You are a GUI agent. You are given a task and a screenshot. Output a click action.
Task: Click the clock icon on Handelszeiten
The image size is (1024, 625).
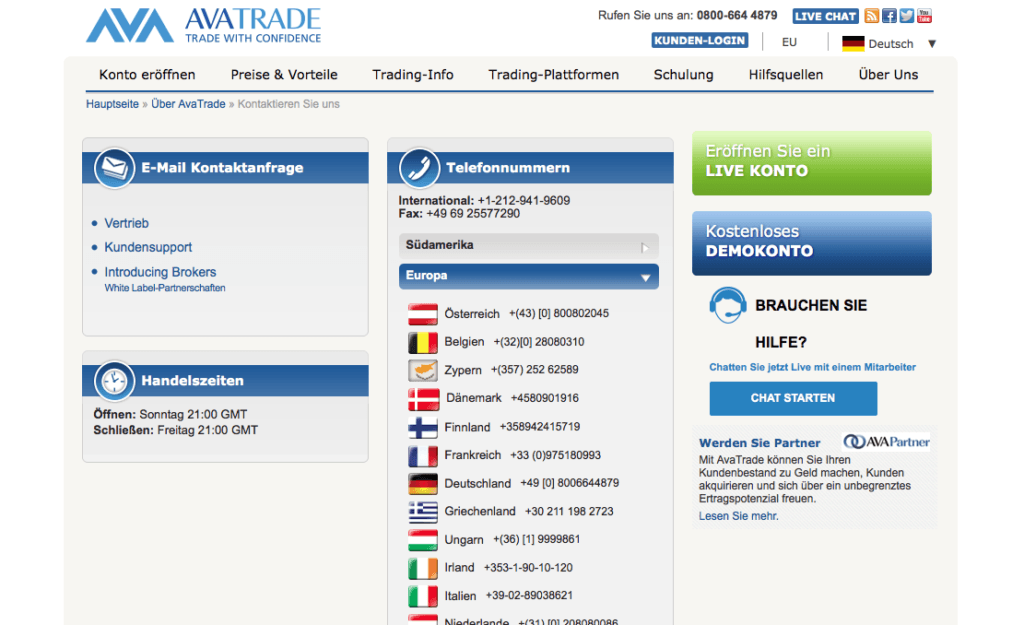114,381
